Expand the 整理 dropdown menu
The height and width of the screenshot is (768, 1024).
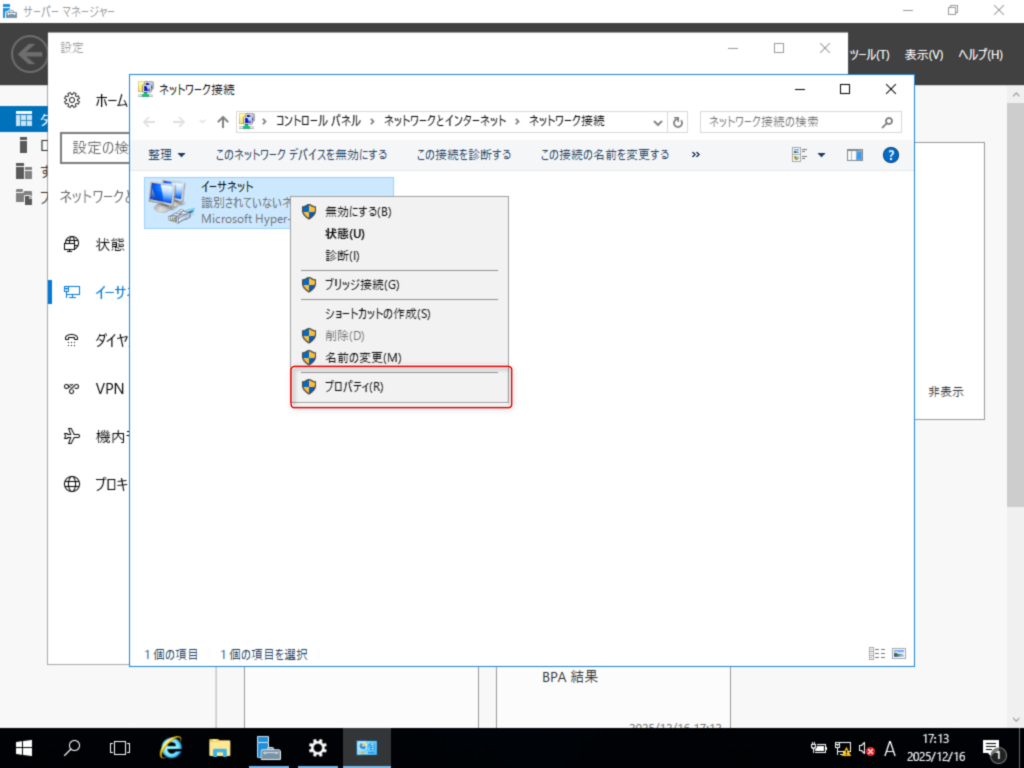pos(166,155)
